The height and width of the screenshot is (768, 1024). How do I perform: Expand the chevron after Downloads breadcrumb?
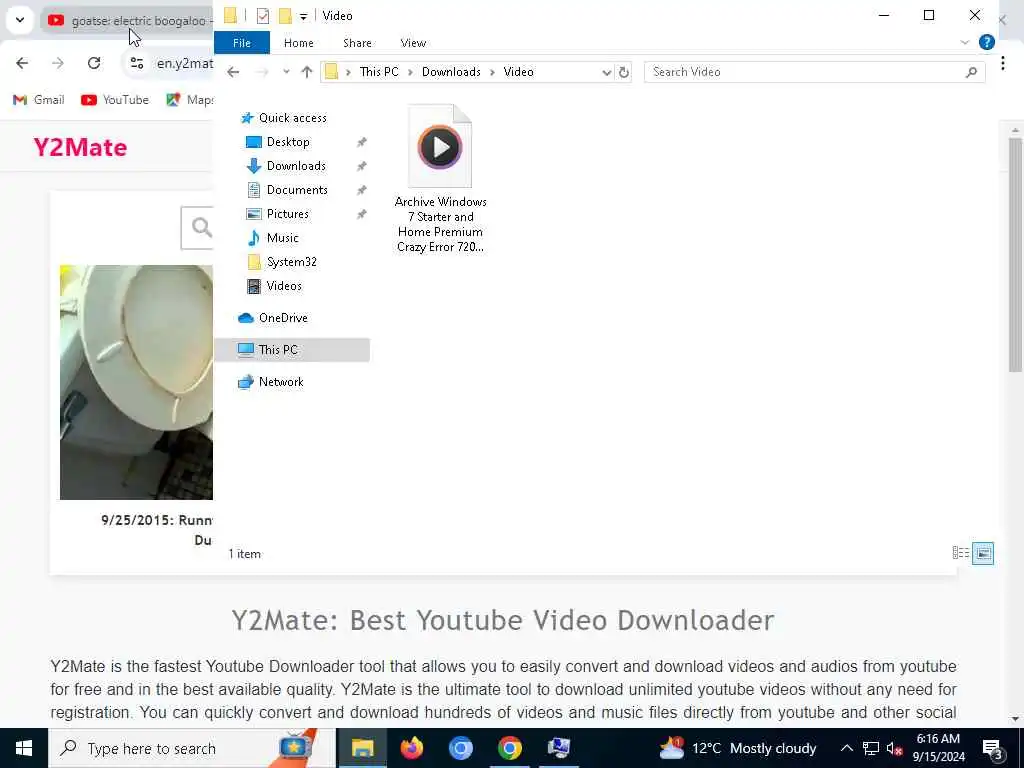tap(492, 72)
